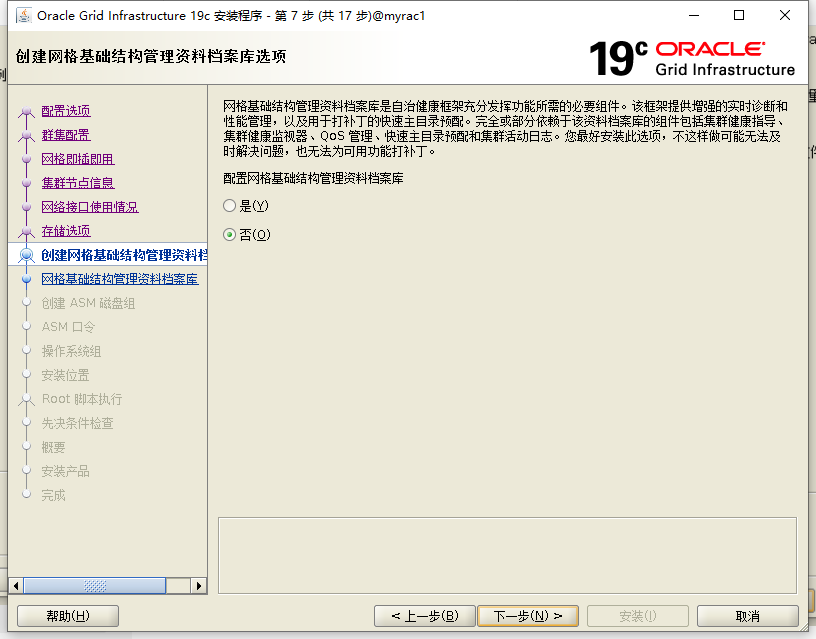Jump to 集群节点信息 step
This screenshot has height=639, width=816.
[x=78, y=183]
